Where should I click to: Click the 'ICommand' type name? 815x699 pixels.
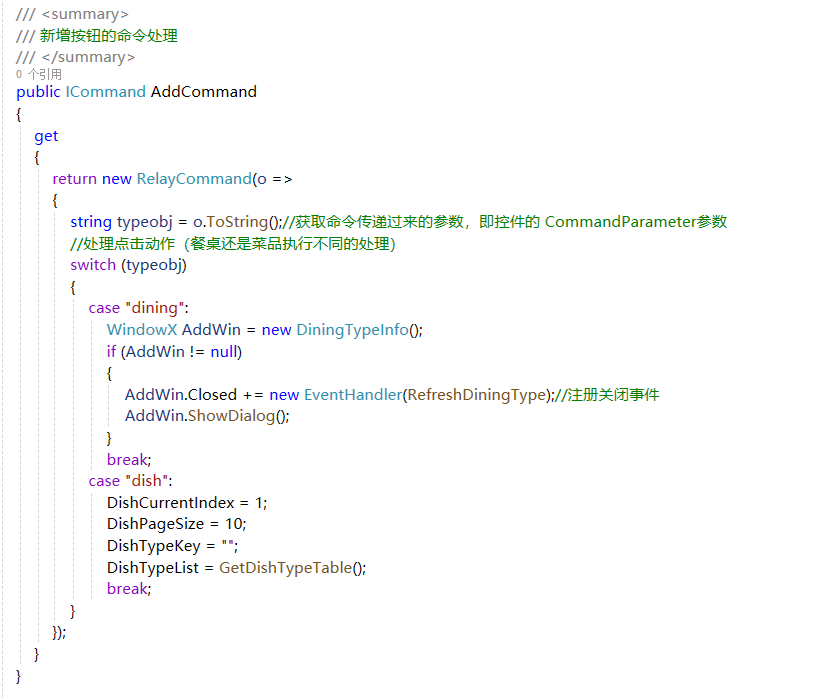[x=106, y=92]
